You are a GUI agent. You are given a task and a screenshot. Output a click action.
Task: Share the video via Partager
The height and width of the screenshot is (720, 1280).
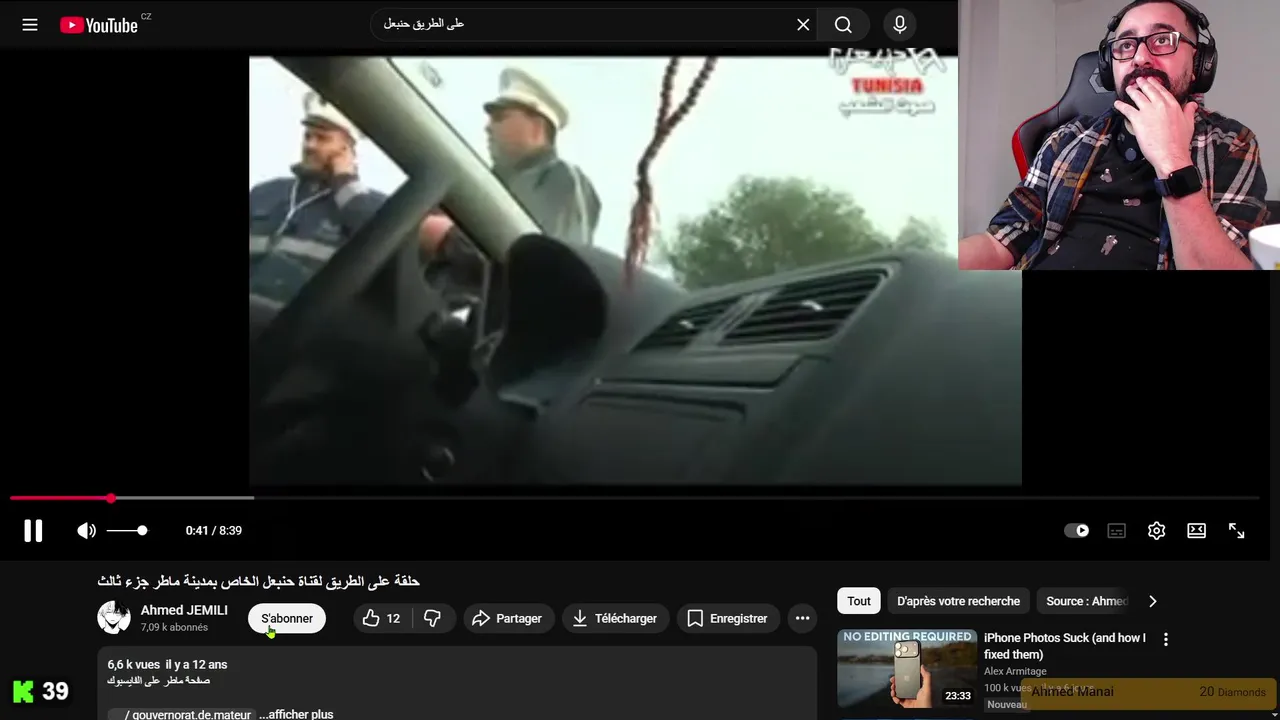pyautogui.click(x=507, y=618)
